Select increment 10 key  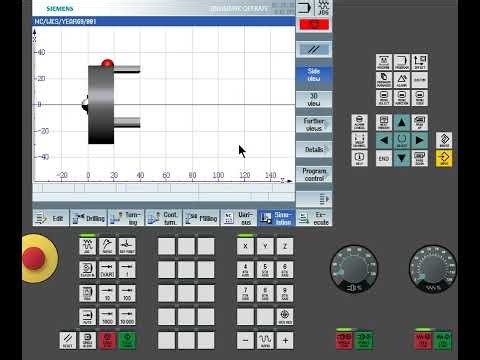point(107,293)
